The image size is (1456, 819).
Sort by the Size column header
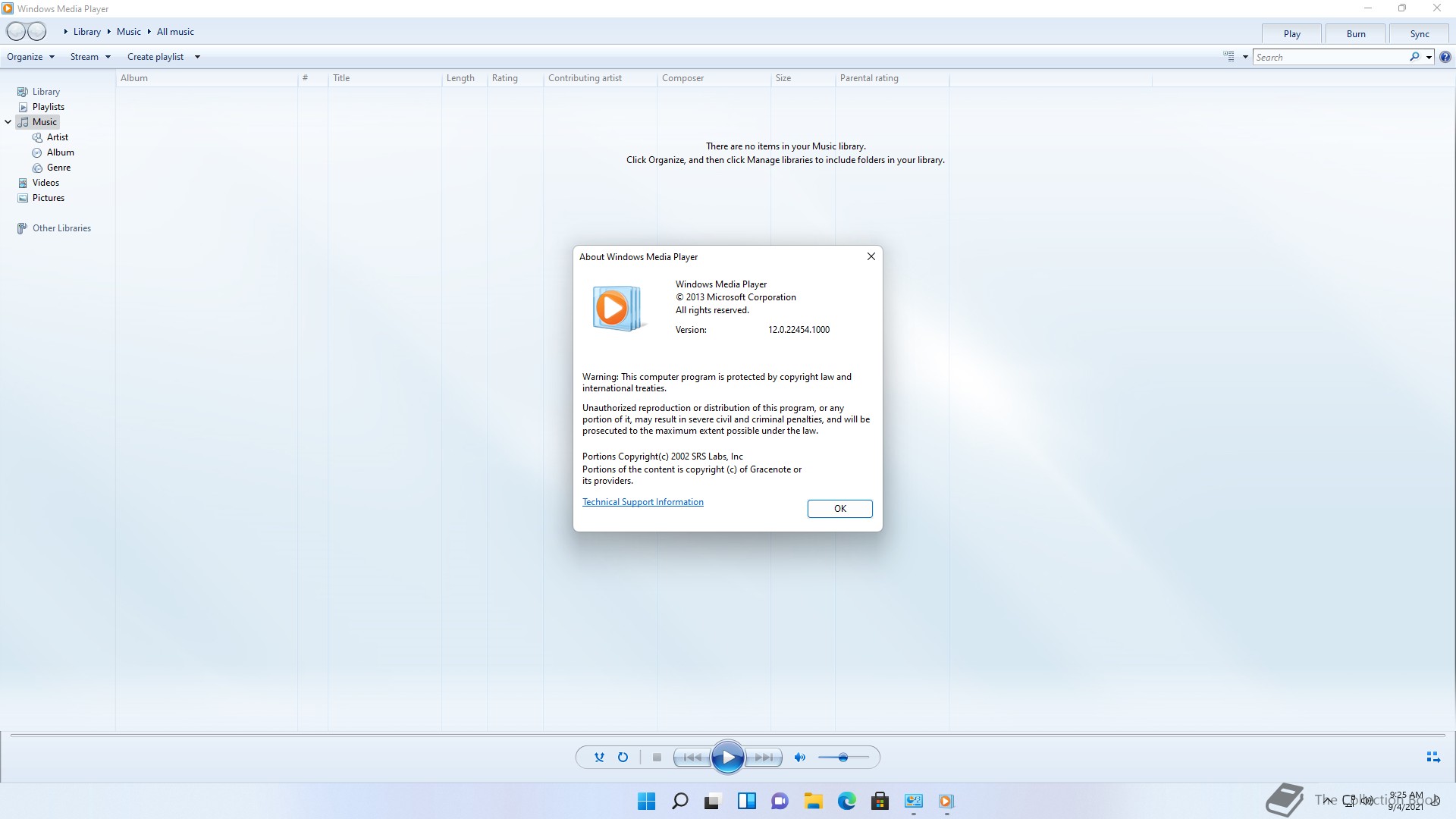click(802, 78)
